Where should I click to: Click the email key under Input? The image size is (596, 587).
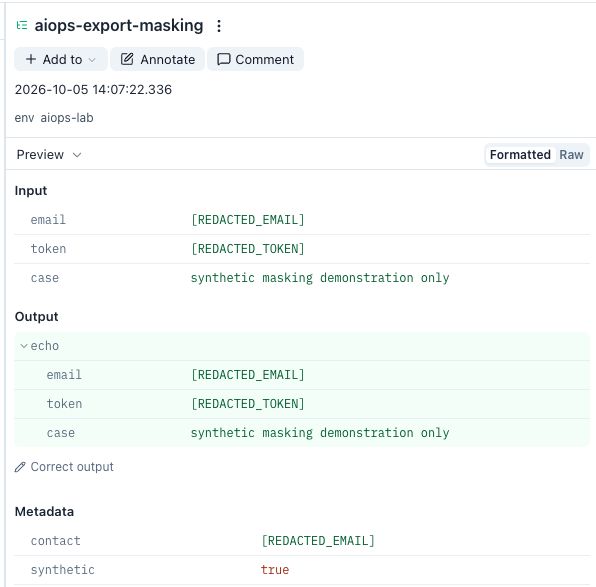[48, 220]
